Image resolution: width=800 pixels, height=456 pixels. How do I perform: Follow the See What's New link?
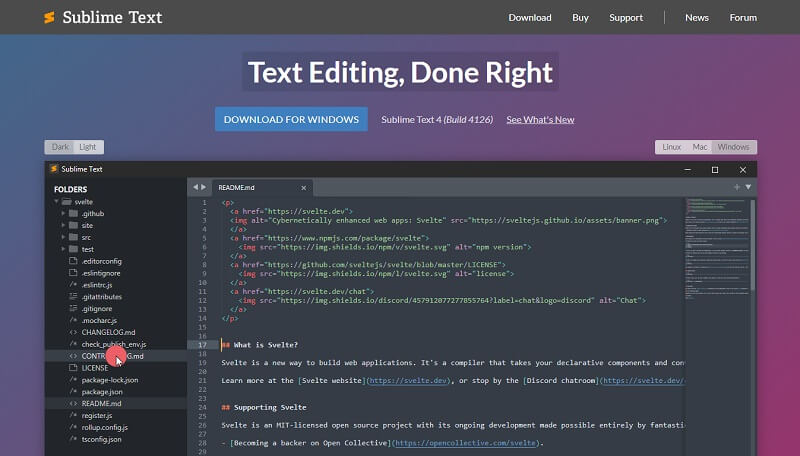tap(540, 120)
